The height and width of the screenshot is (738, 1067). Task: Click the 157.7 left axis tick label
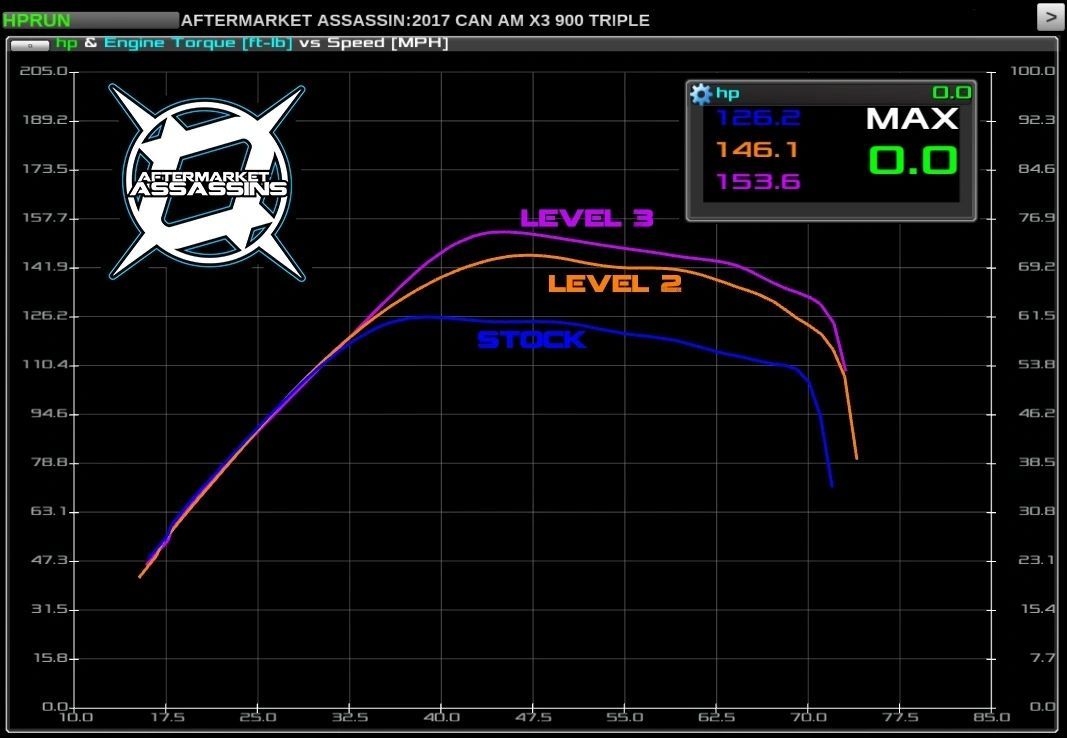click(44, 218)
